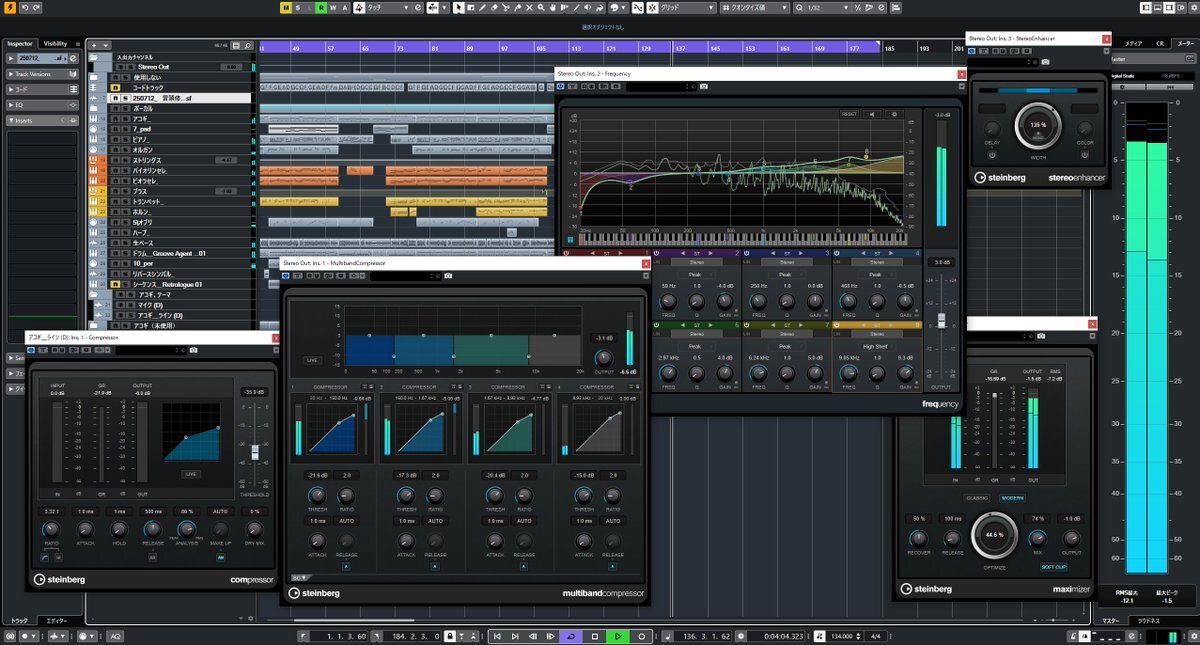Image resolution: width=1200 pixels, height=645 pixels.
Task: Toggle LIVE button in Compressor plugin
Action: (x=189, y=473)
